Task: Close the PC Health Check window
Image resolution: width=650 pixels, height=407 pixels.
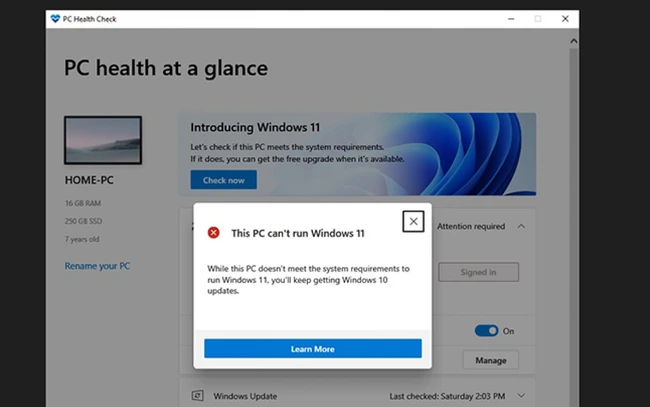Action: 565,19
